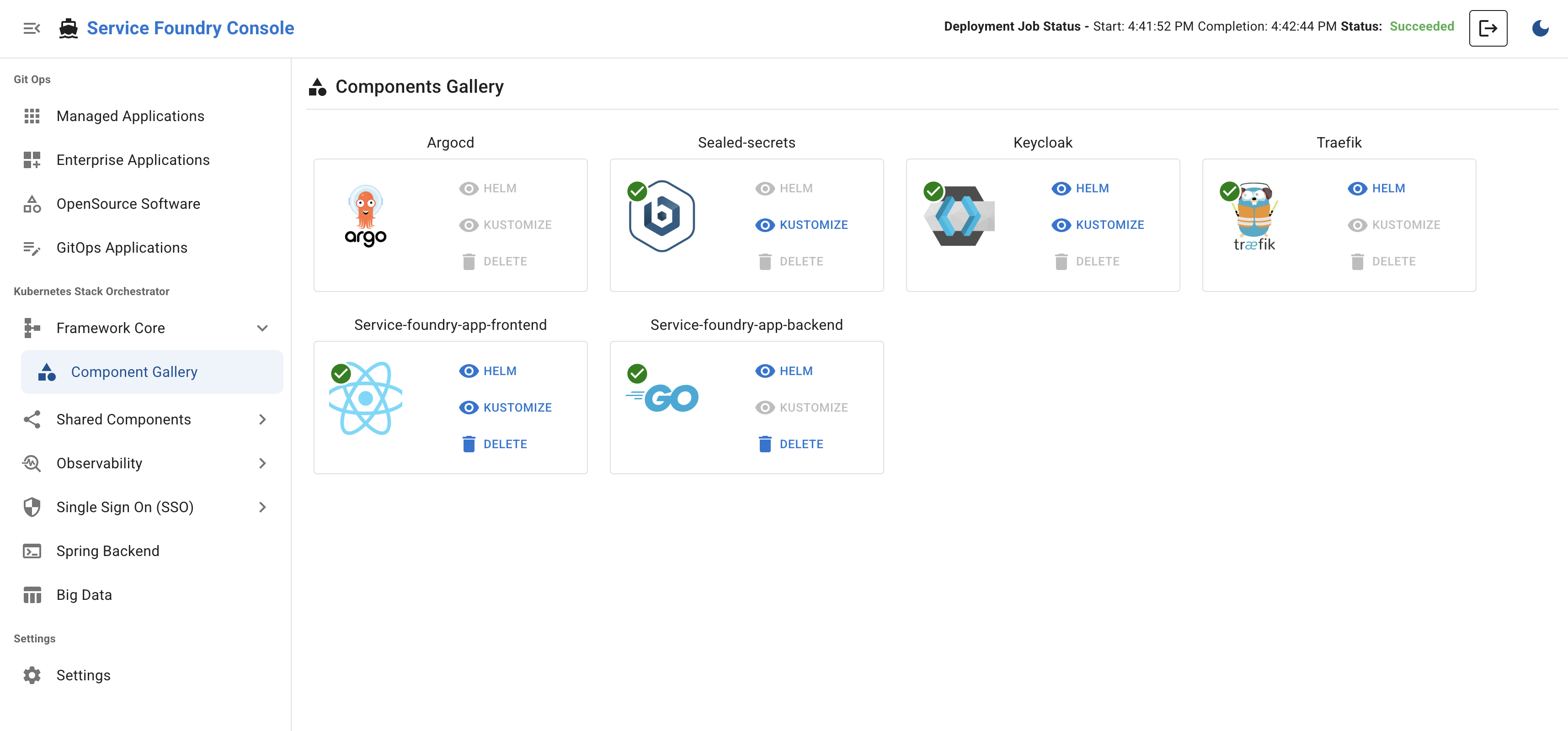Click the greyed KUSTOMIZE under backend app
The image size is (1568, 731).
[801, 408]
